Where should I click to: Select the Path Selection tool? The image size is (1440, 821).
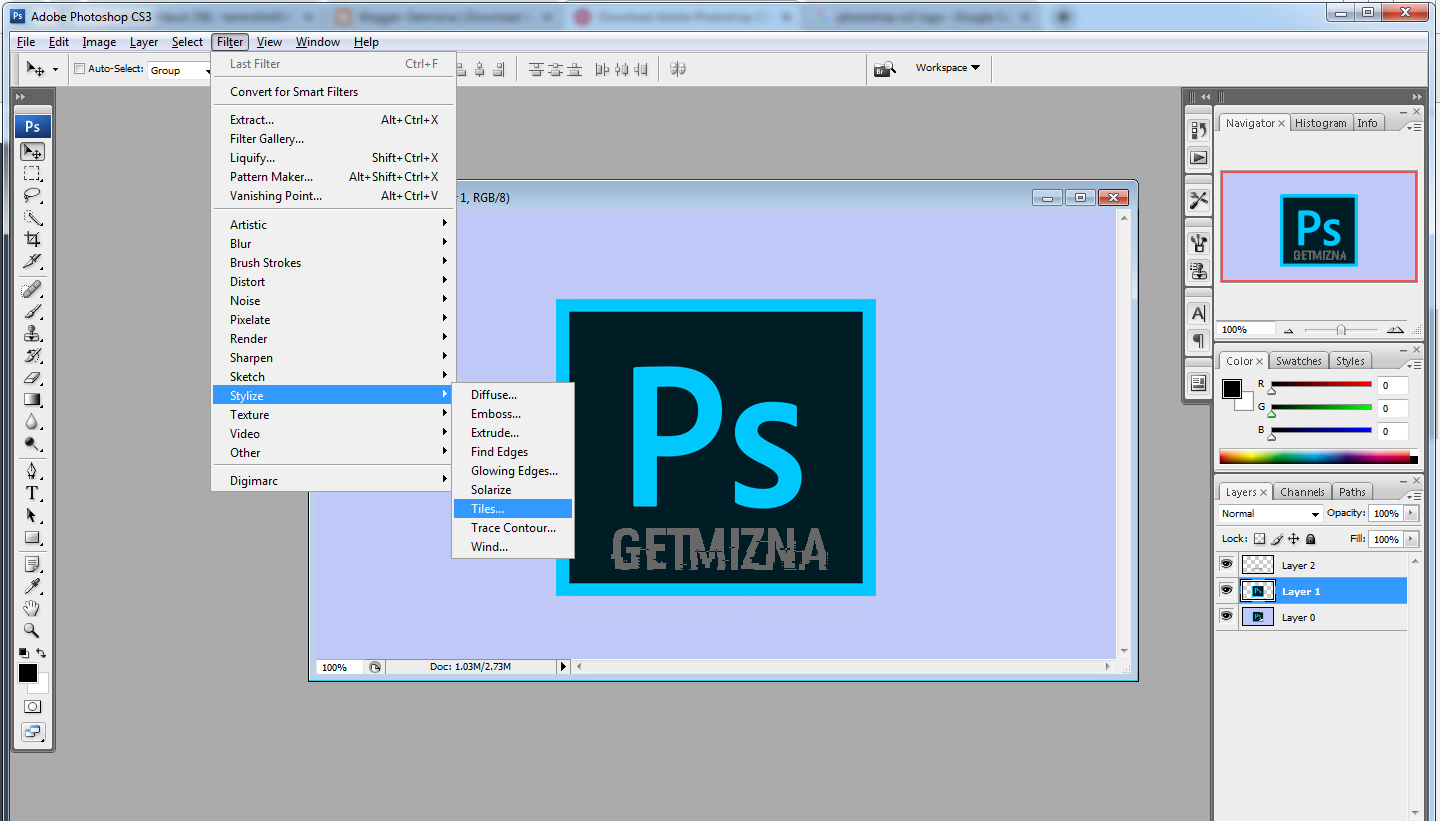pos(33,515)
